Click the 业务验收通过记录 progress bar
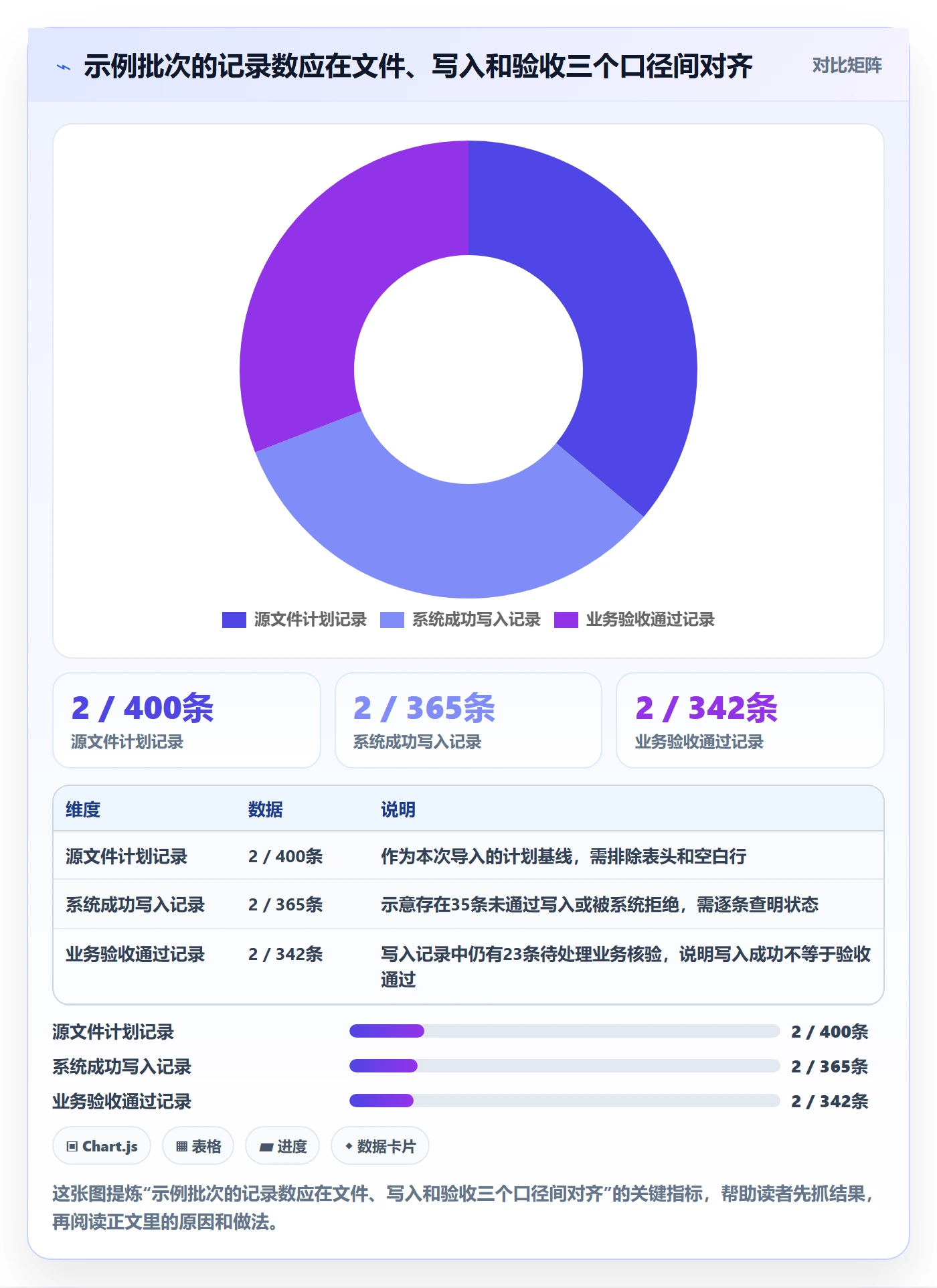The image size is (937, 1288). pos(565,1101)
